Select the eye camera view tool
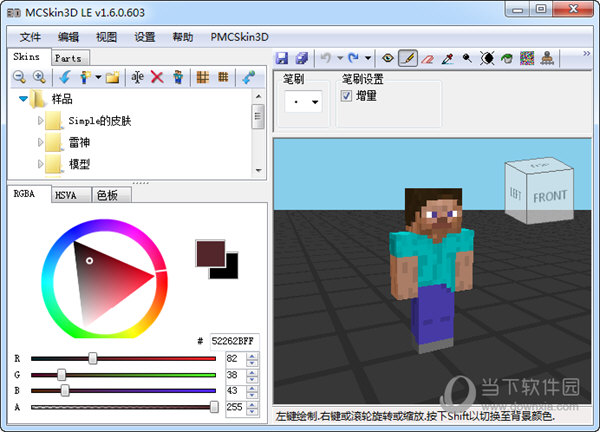This screenshot has height=432, width=600. [x=388, y=58]
